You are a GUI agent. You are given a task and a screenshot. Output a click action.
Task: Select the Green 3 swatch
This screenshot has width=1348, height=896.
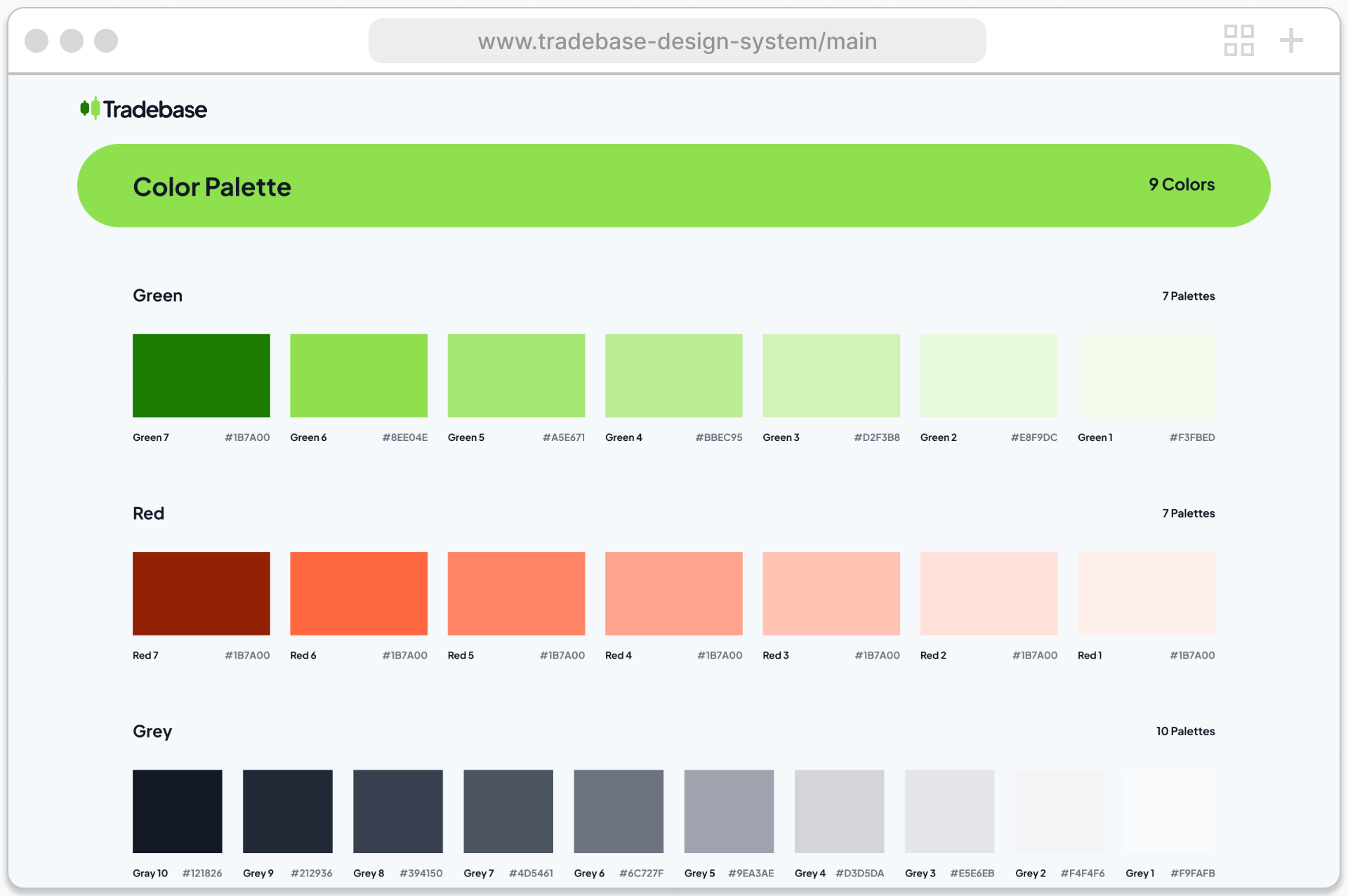[x=831, y=376]
